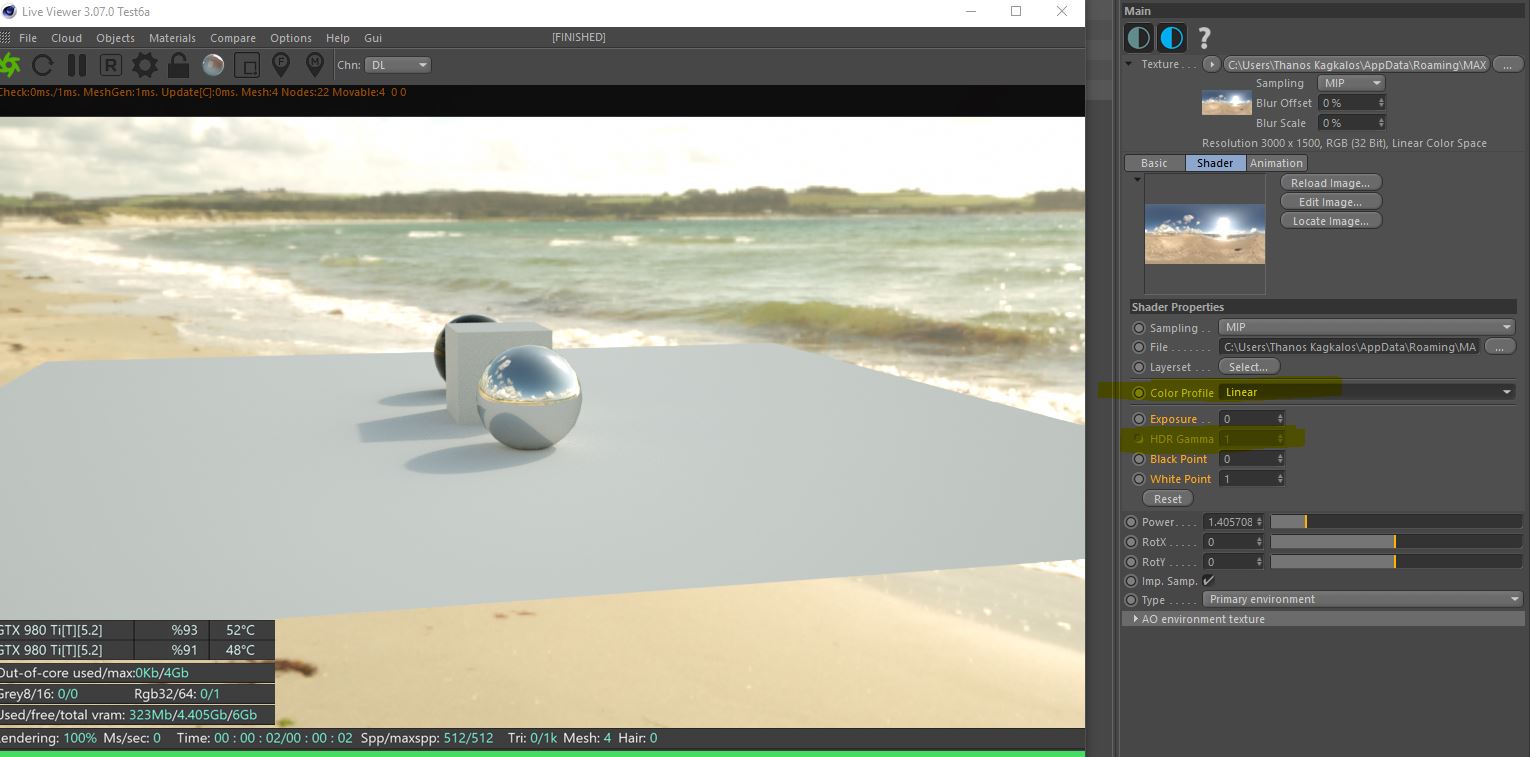
Task: Open the Cloud menu
Action: (x=67, y=38)
